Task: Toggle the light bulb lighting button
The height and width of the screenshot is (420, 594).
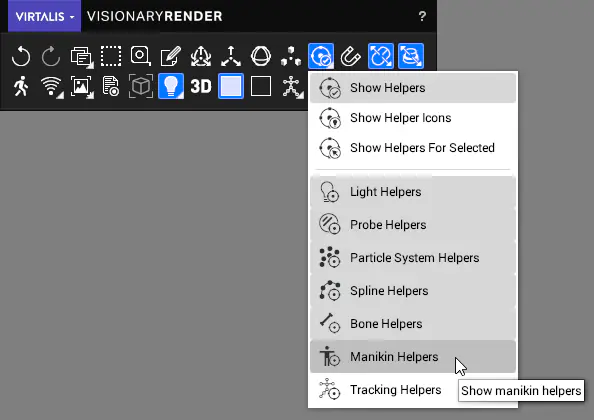Action: pos(170,86)
